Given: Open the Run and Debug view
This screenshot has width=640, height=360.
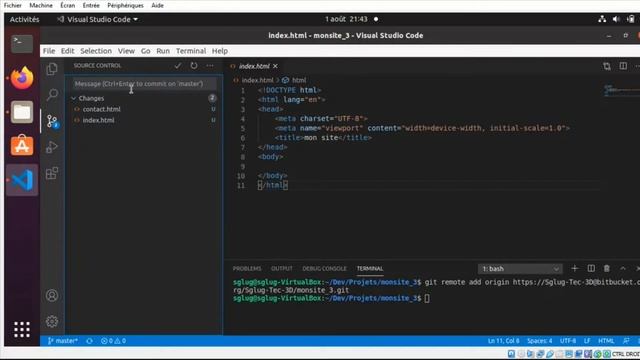Looking at the screenshot, I should click(52, 147).
